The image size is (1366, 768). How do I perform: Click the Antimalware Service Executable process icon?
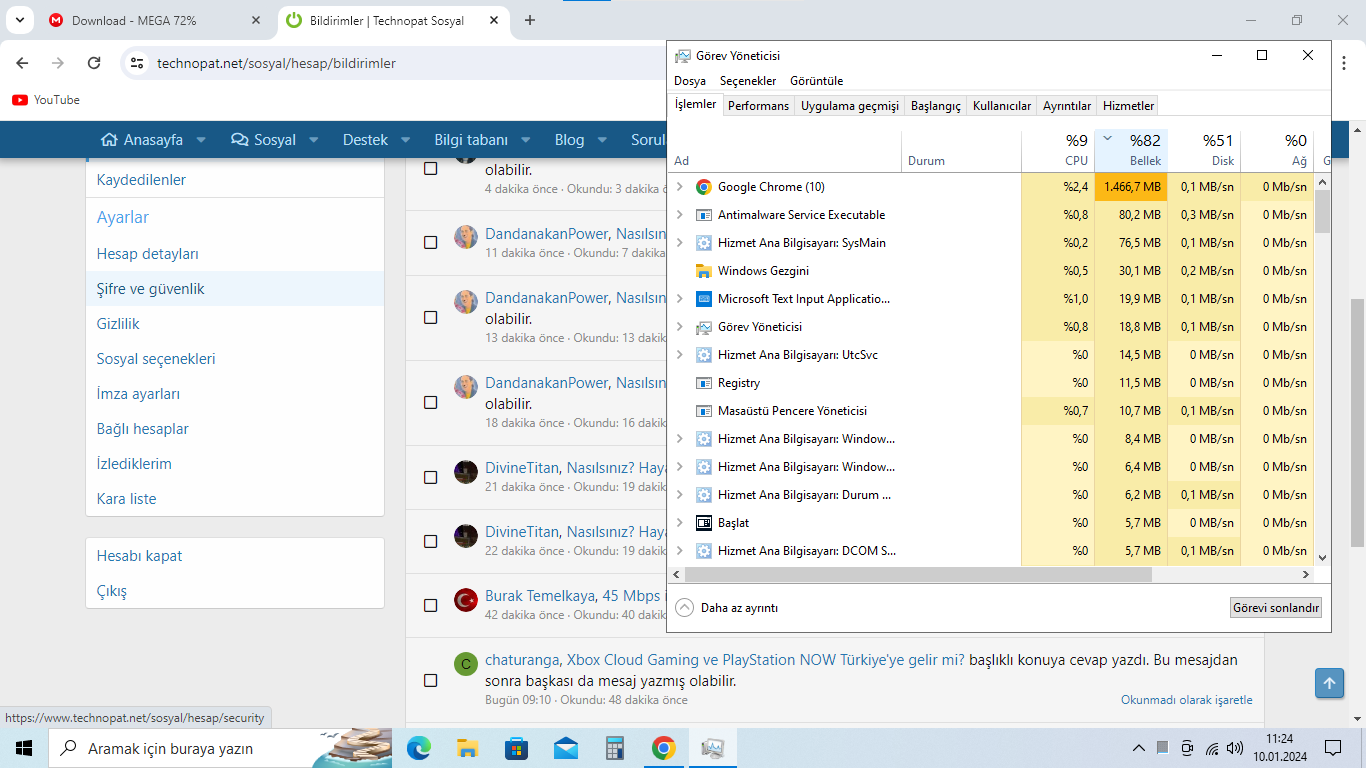pos(703,215)
